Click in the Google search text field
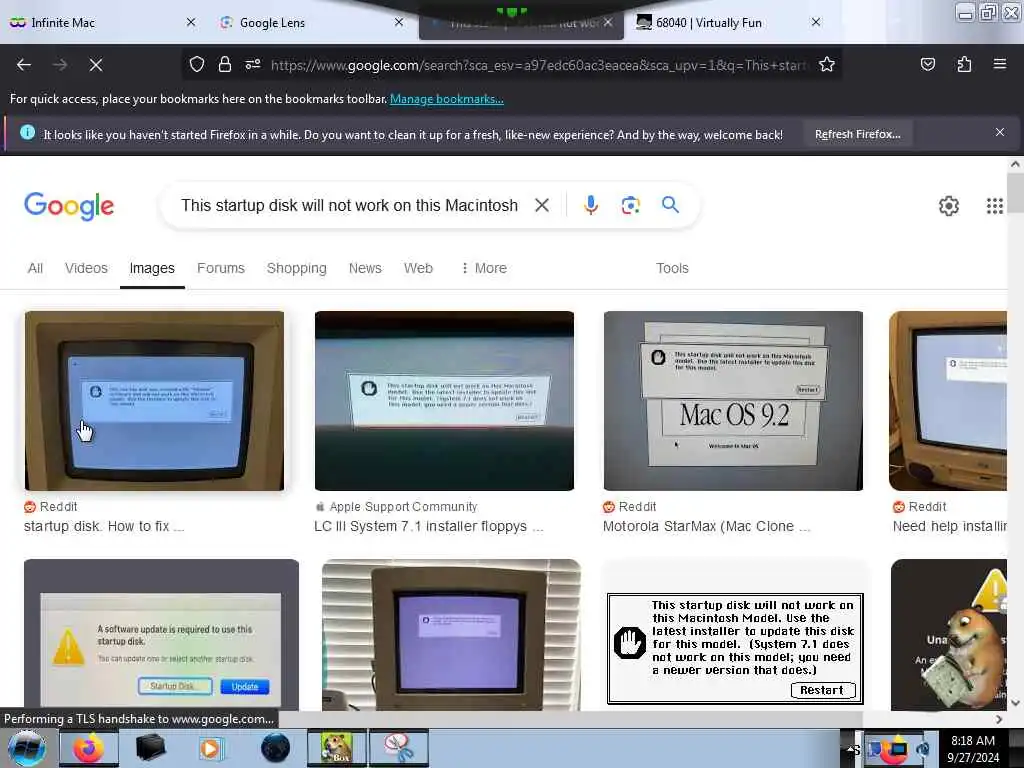 point(349,206)
